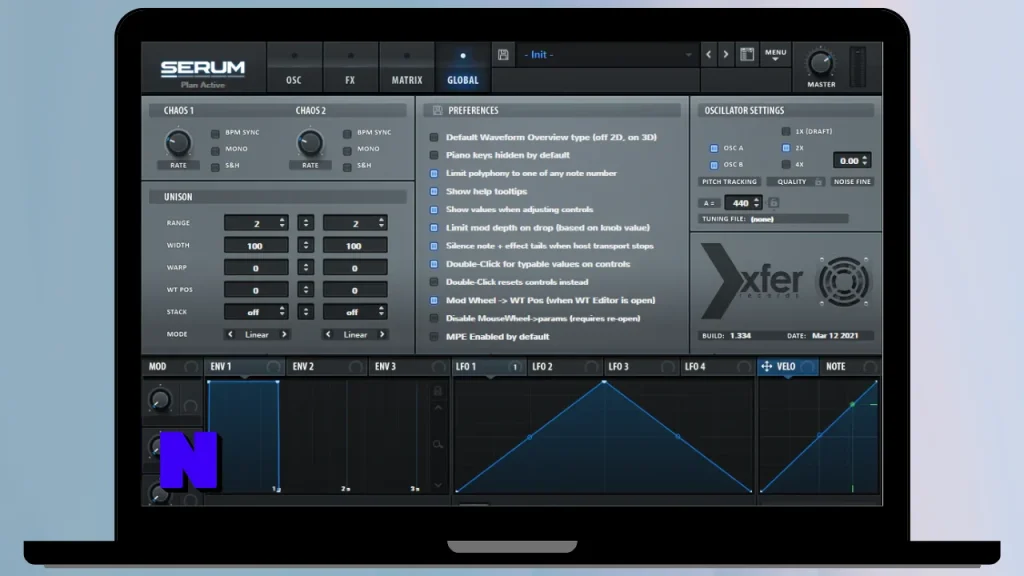The height and width of the screenshot is (576, 1024).
Task: Click the ENV 2 mod source circle
Action: coord(355,367)
